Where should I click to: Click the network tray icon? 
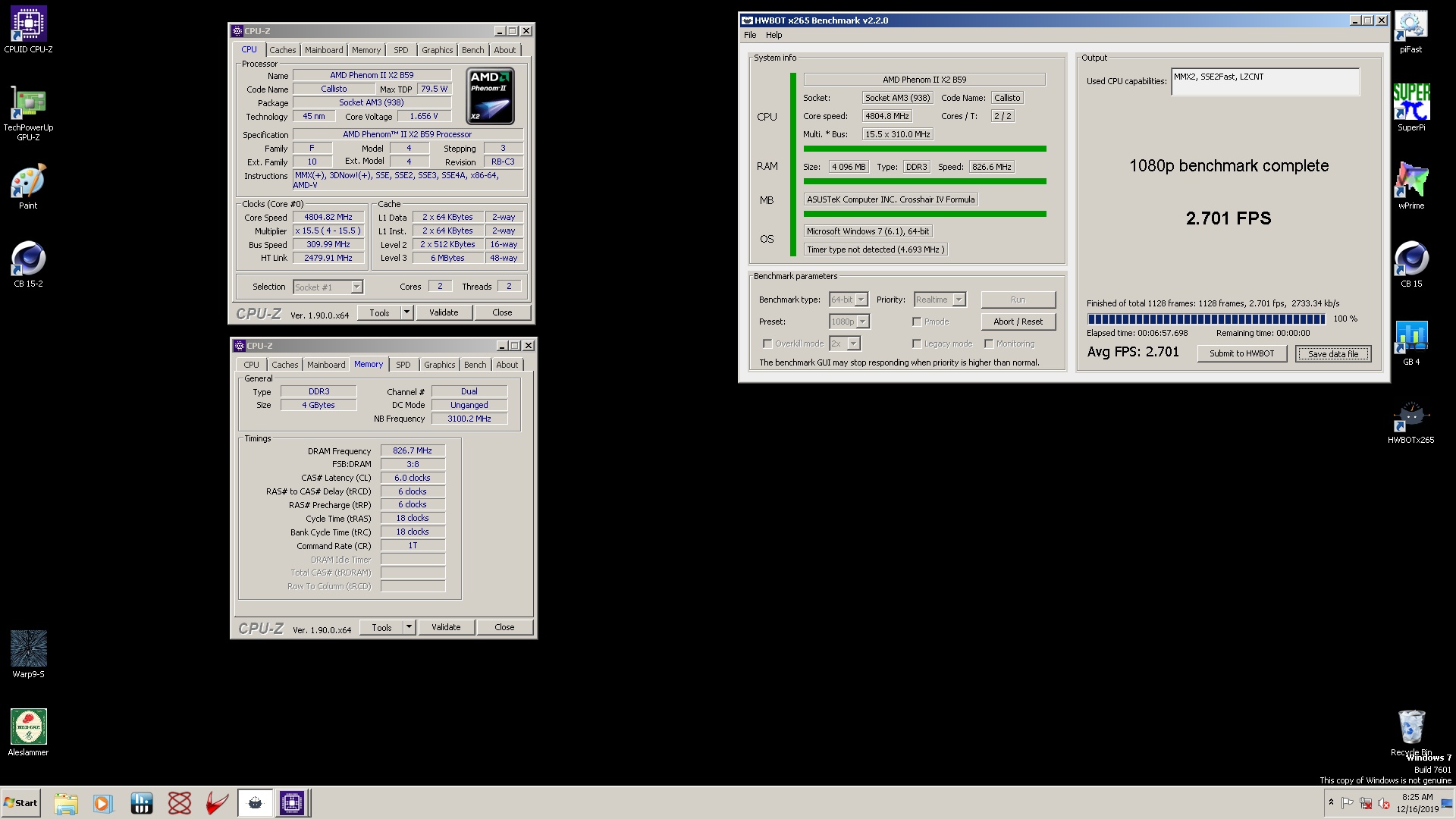[1366, 803]
